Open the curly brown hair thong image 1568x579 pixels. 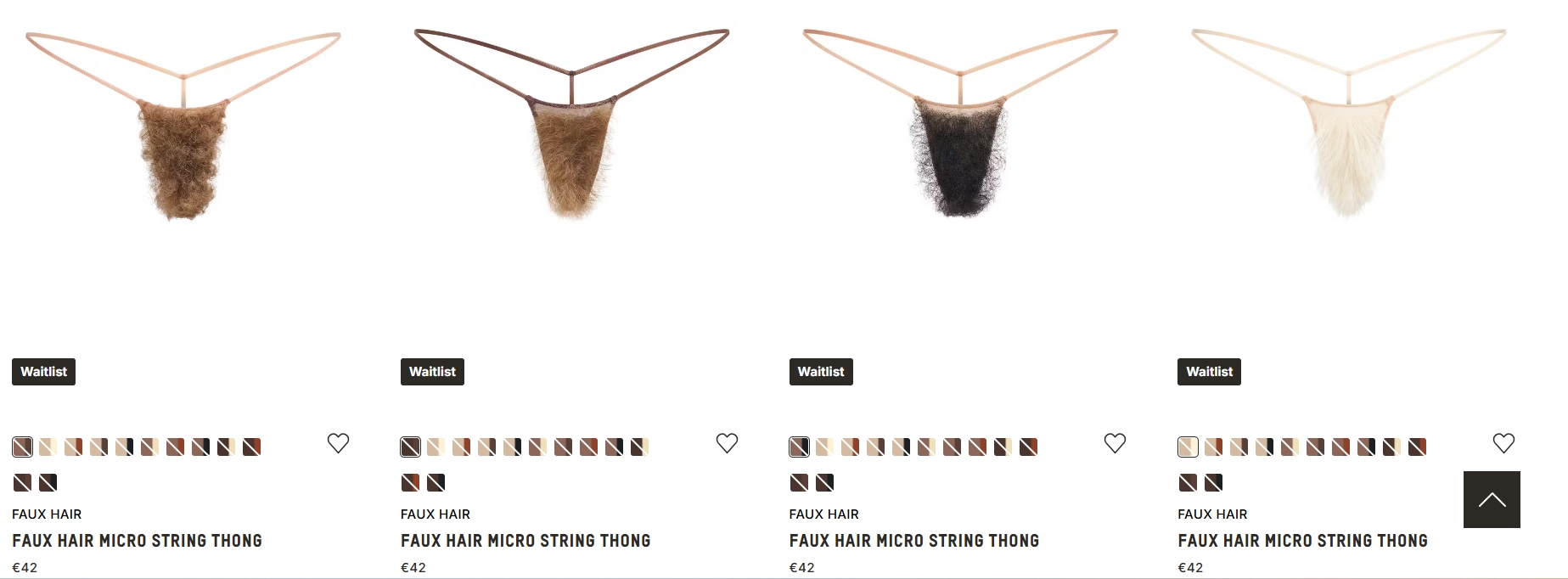click(x=183, y=126)
